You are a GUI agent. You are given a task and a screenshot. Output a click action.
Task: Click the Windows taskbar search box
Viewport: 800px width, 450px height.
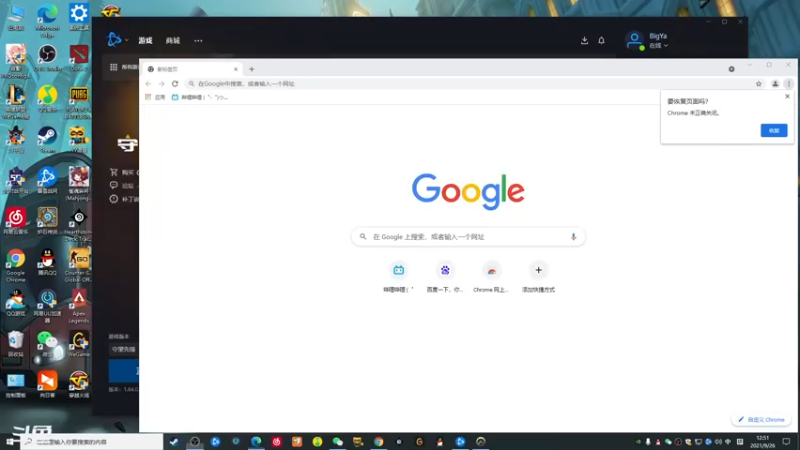click(92, 441)
